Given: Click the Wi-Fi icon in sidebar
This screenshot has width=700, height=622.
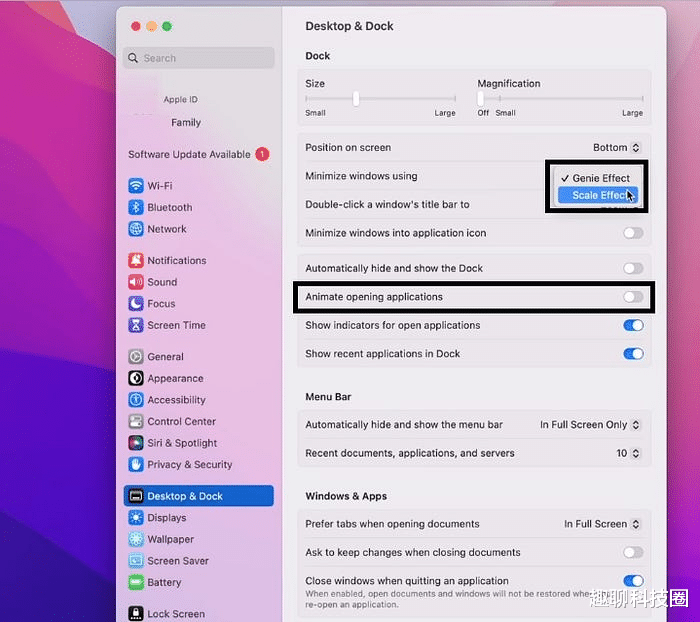Looking at the screenshot, I should point(136,185).
